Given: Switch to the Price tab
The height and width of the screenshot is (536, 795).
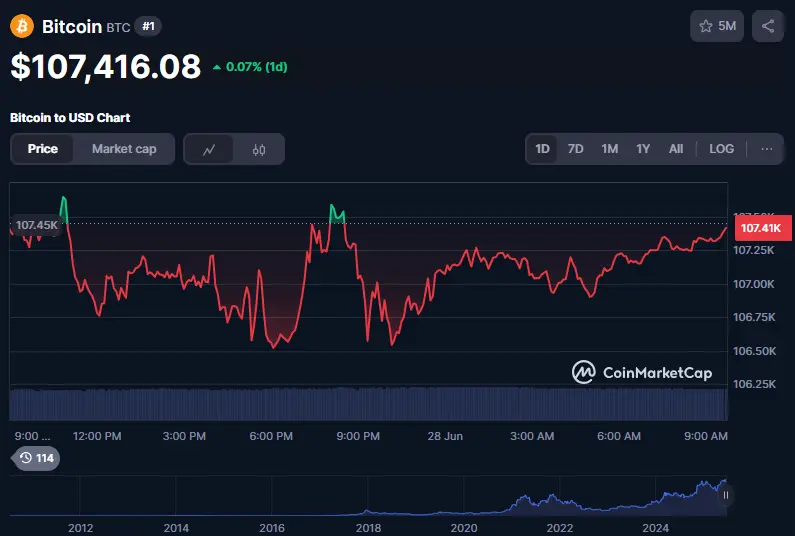Looking at the screenshot, I should [x=43, y=149].
